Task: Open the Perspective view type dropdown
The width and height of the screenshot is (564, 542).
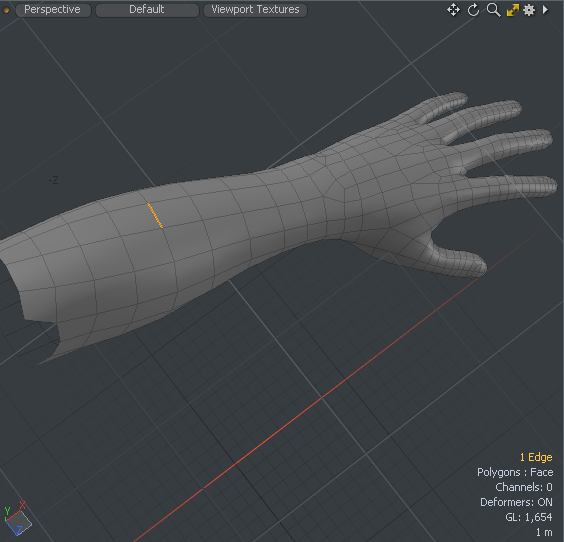Action: click(x=53, y=10)
